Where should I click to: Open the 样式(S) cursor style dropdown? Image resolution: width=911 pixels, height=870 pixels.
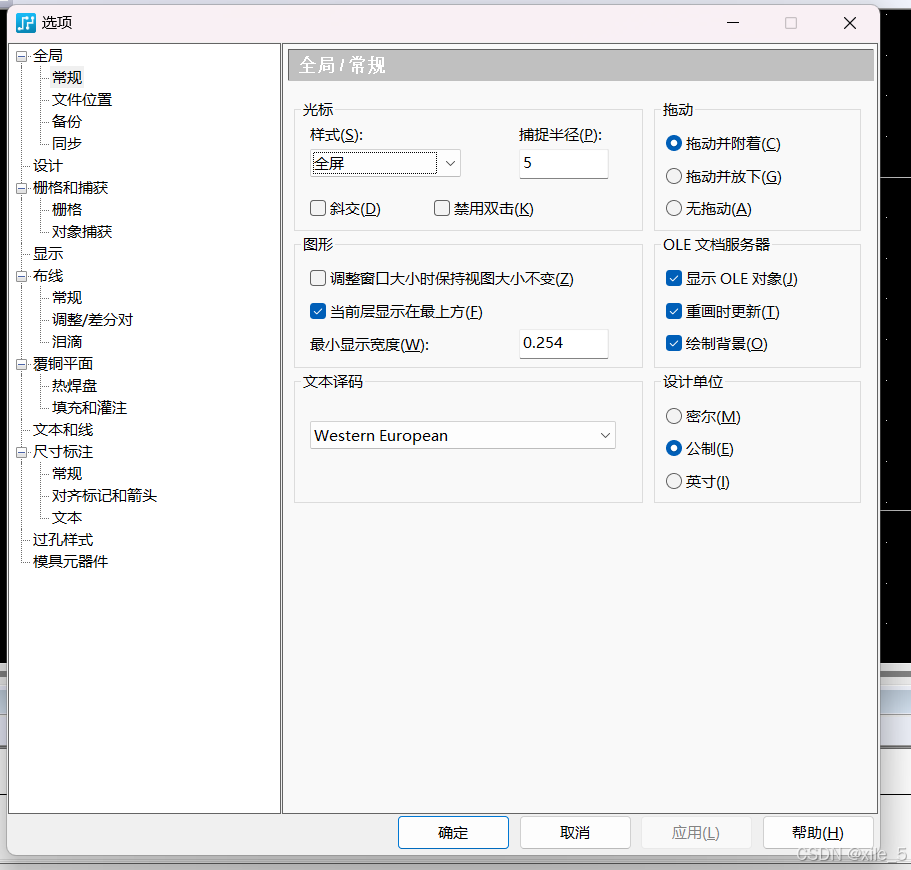(x=447, y=163)
